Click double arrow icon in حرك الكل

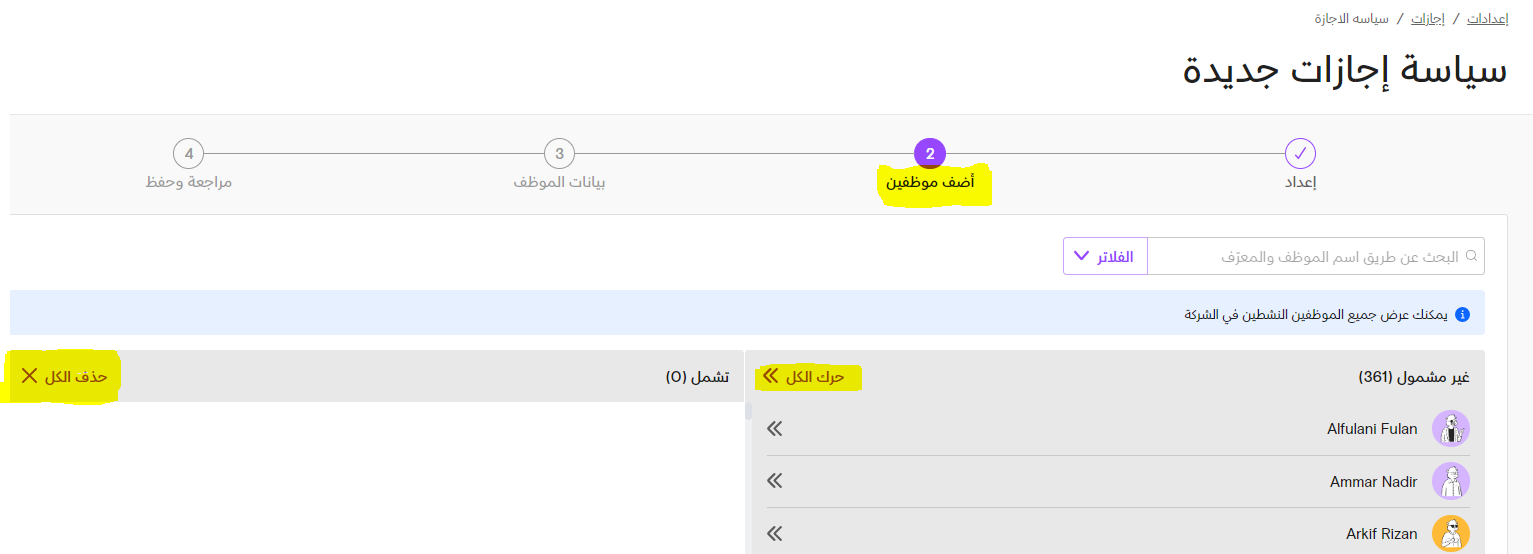click(771, 376)
